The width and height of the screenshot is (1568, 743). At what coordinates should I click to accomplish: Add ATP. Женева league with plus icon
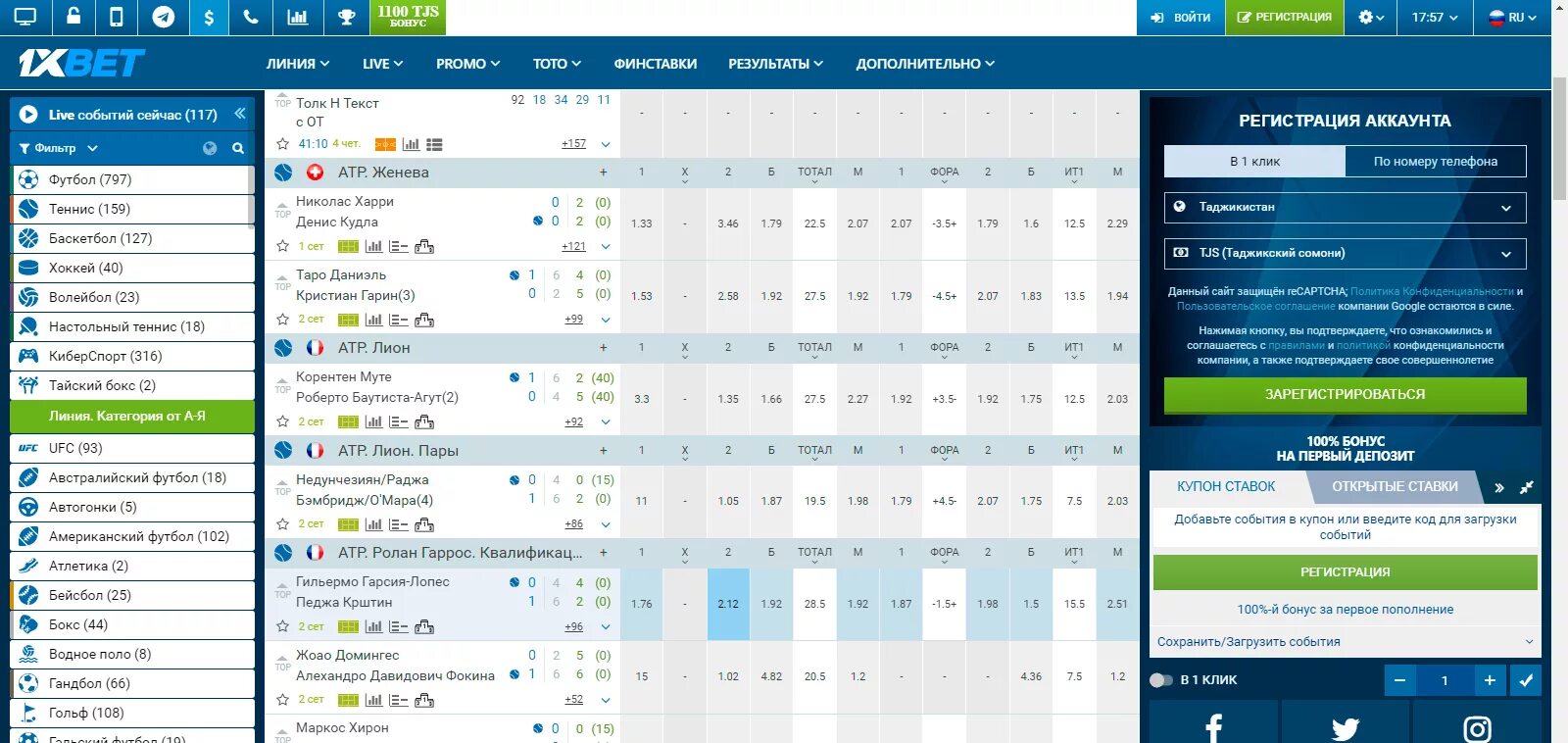coord(603,173)
